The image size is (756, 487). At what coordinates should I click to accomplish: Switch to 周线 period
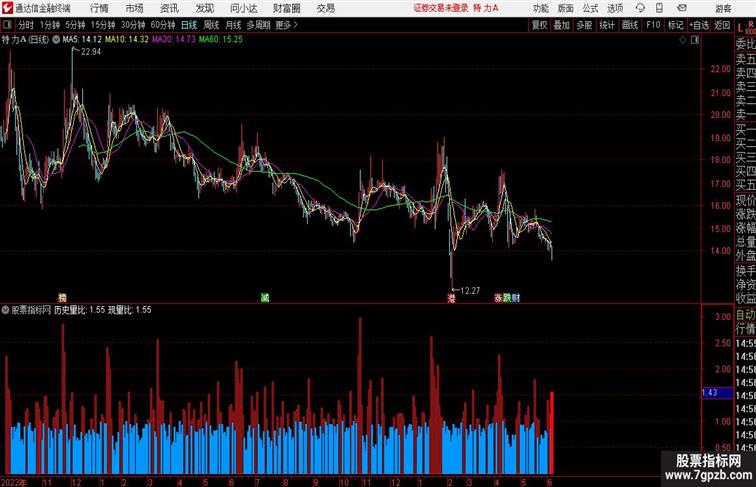211,25
